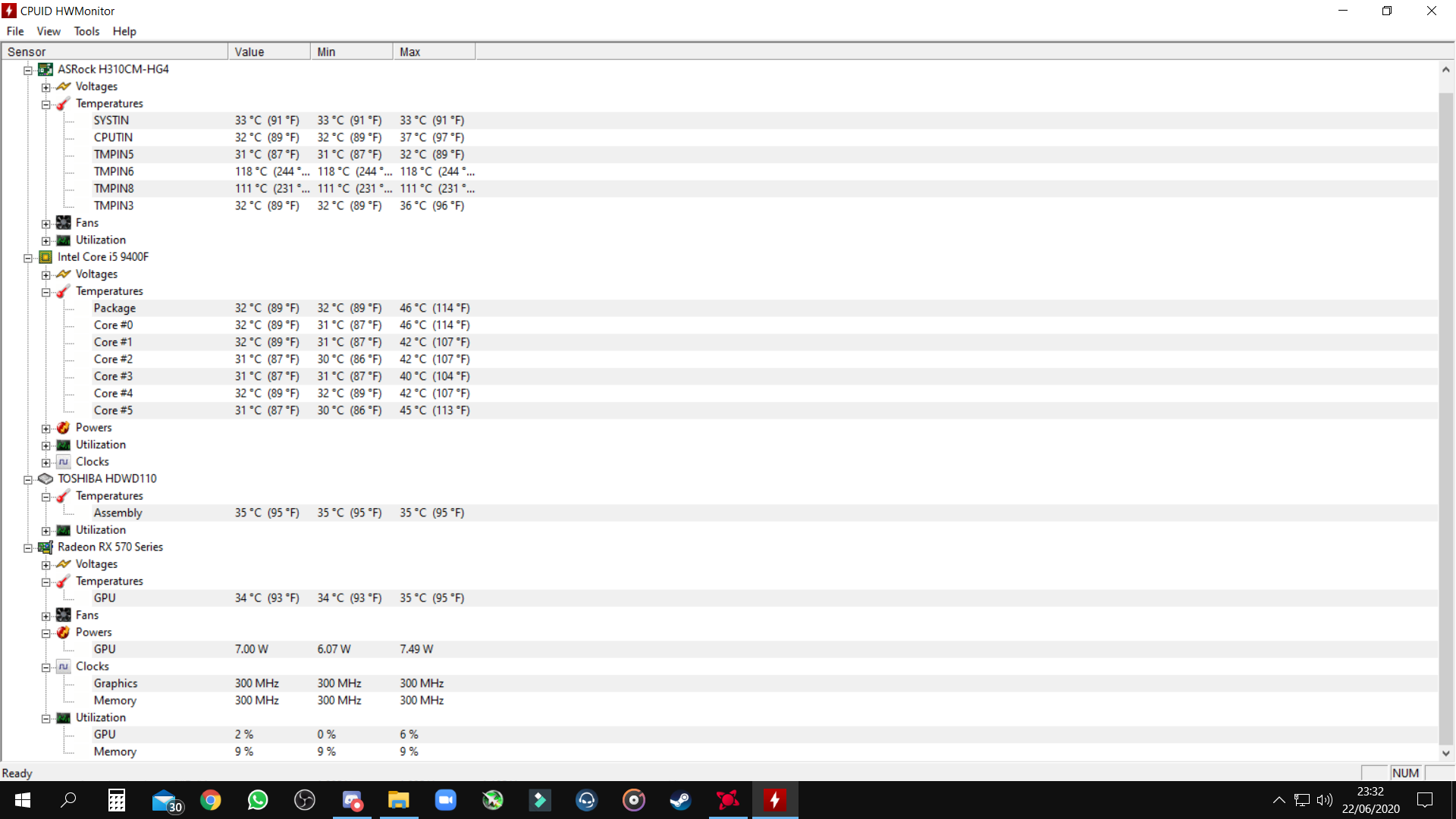Click the ASRock Temperatures thermometer icon
Viewport: 1456px width, 819px height.
(x=64, y=103)
